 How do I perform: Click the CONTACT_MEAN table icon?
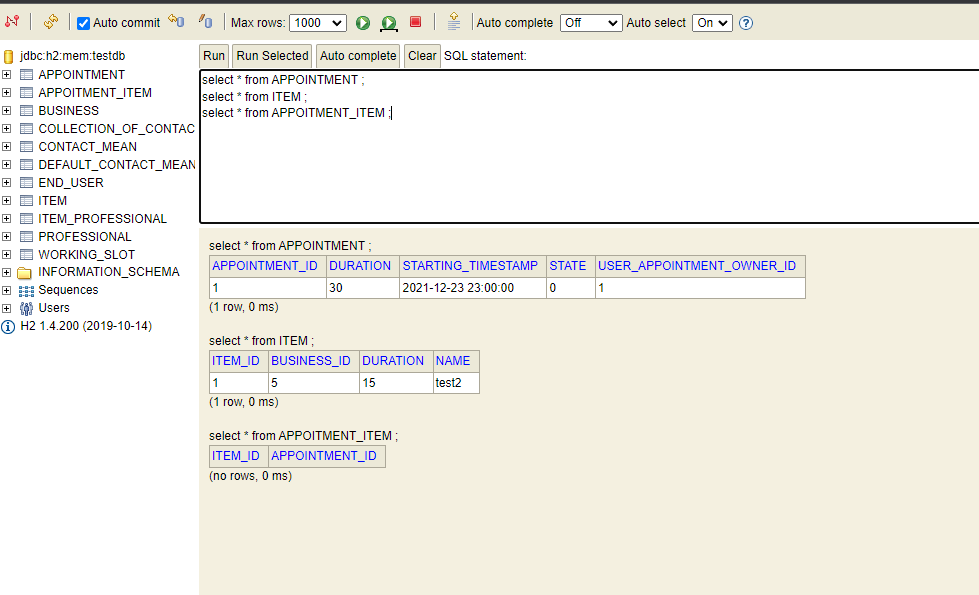click(26, 147)
